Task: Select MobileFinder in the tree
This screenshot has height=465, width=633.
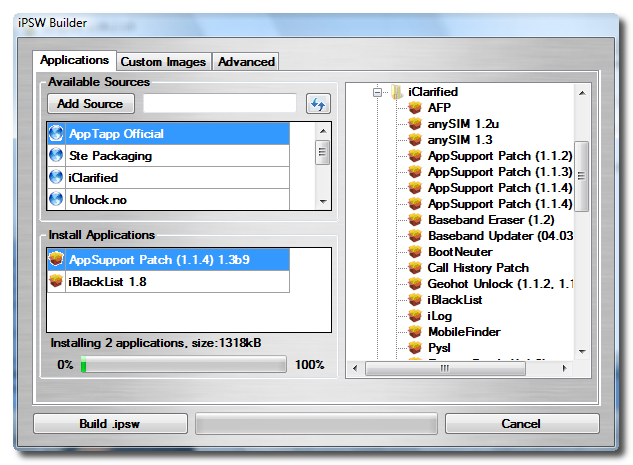Action: 464,332
